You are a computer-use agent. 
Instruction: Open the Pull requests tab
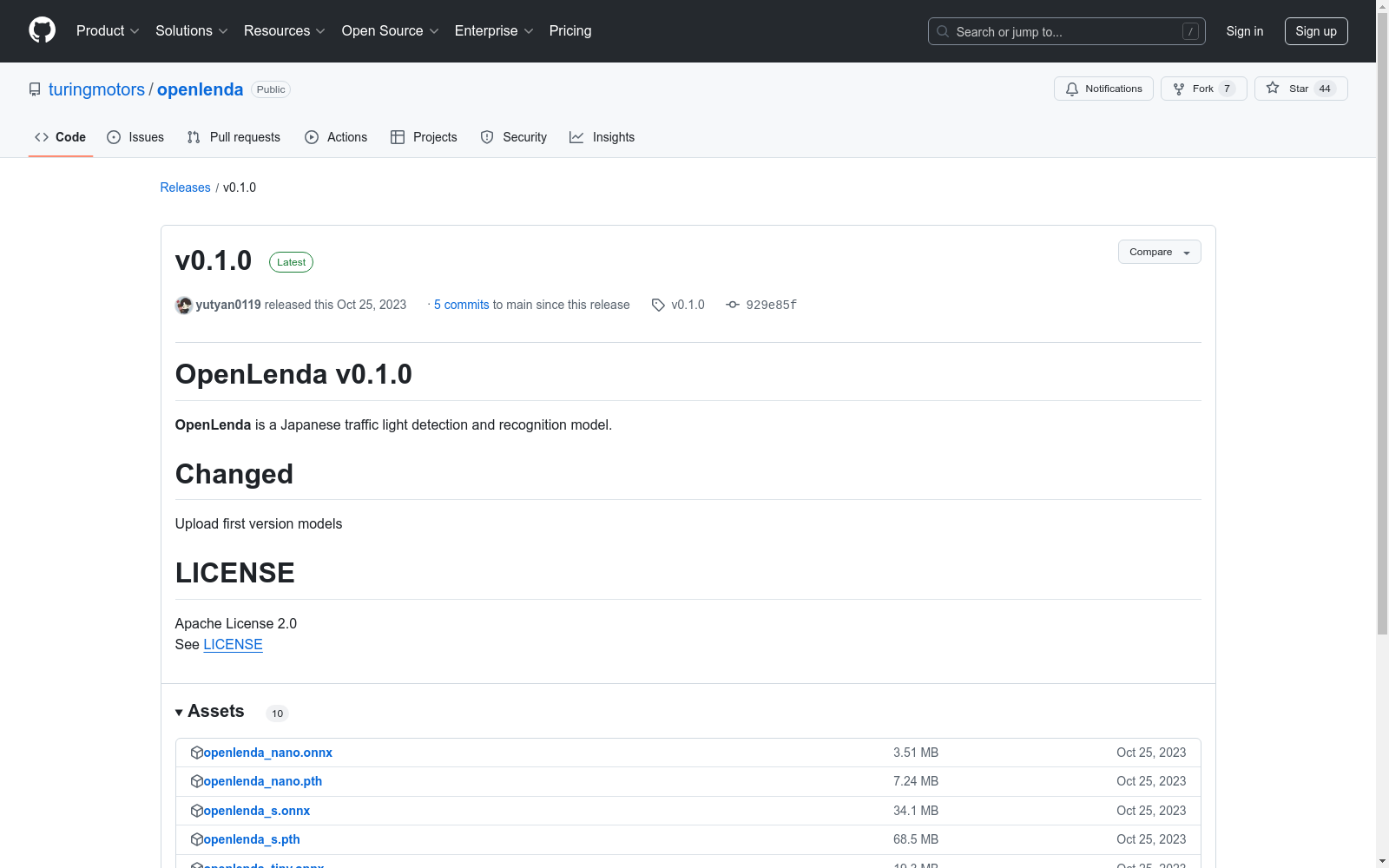pyautogui.click(x=234, y=137)
